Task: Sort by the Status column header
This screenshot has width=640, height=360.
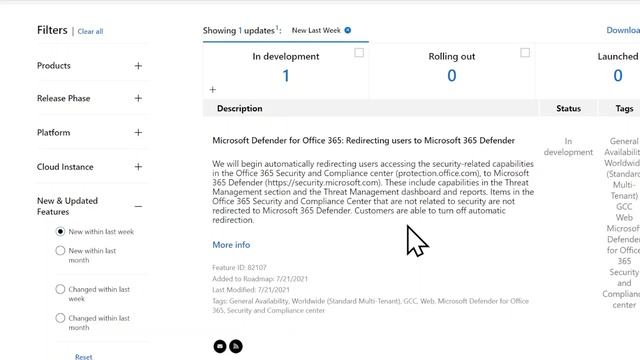Action: tap(568, 109)
